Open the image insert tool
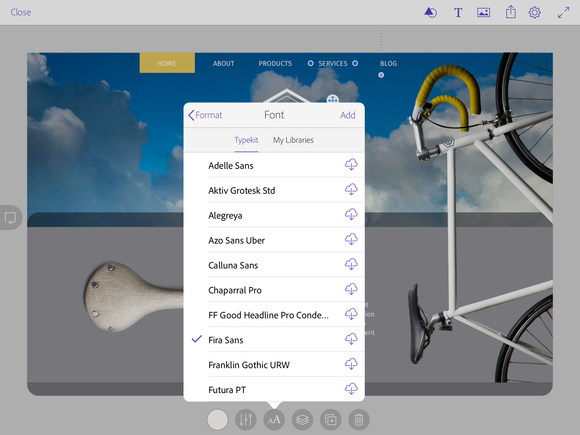 (483, 13)
